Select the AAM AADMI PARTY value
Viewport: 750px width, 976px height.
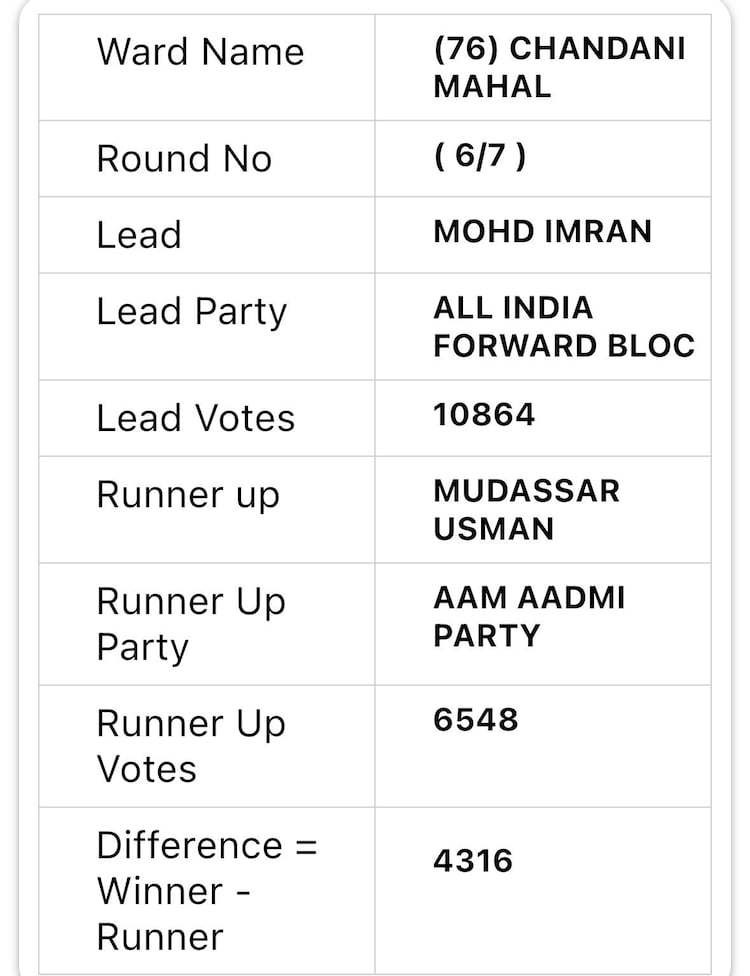528,616
